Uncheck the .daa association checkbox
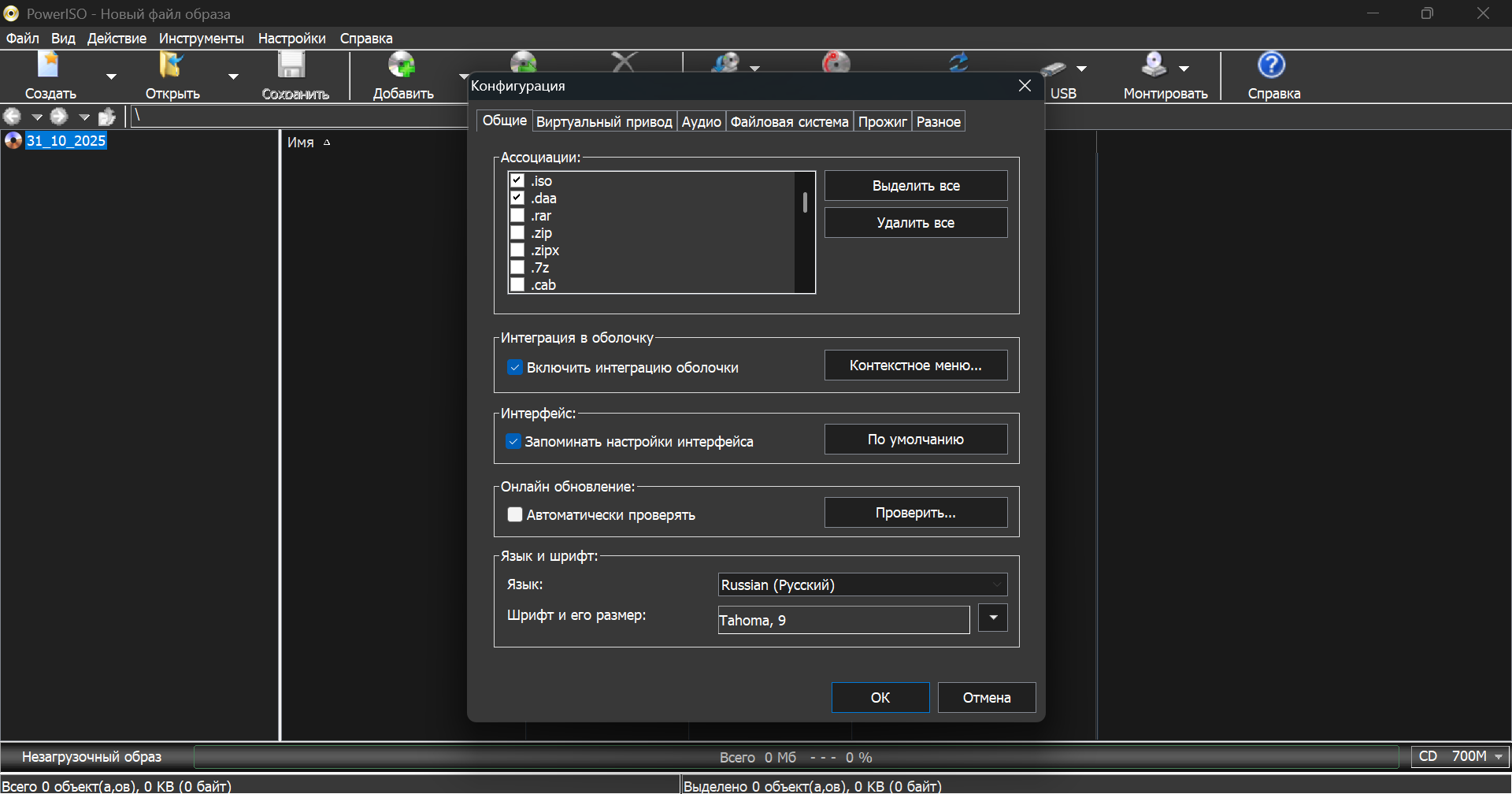The width and height of the screenshot is (1512, 794). tap(517, 198)
